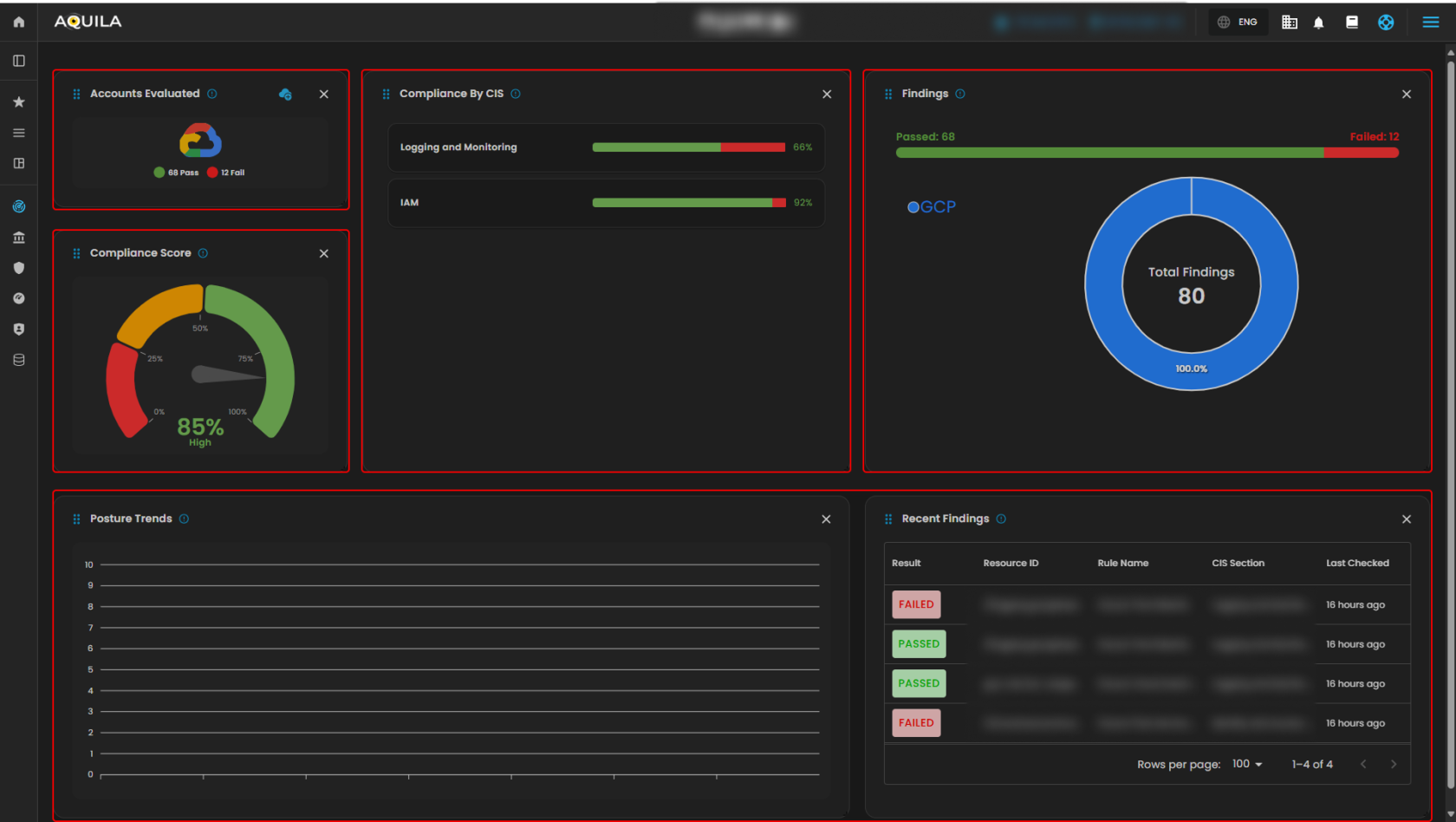Toggle the GCP legend item
Viewport: 1456px width, 822px height.
coord(932,207)
